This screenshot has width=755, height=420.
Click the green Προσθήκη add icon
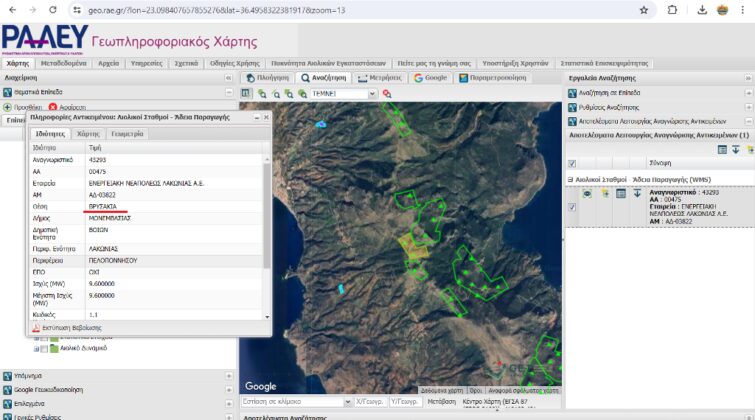coord(7,107)
